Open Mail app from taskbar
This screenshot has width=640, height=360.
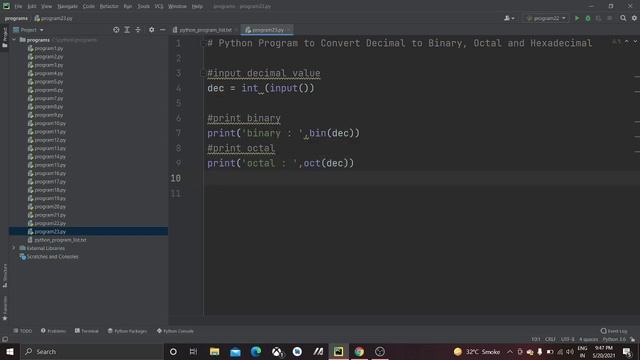[235, 351]
